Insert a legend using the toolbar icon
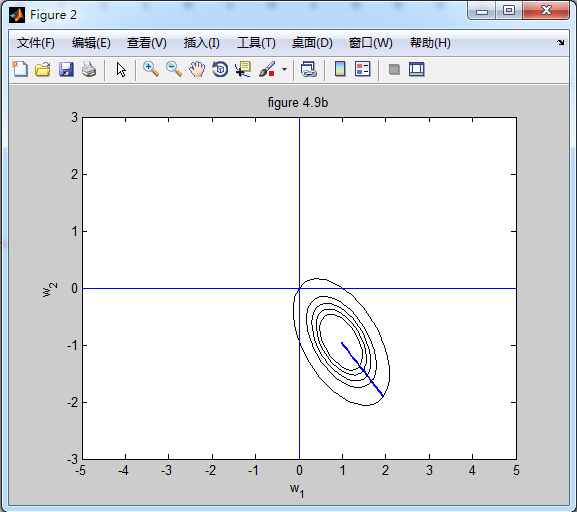577x512 pixels. [363, 69]
